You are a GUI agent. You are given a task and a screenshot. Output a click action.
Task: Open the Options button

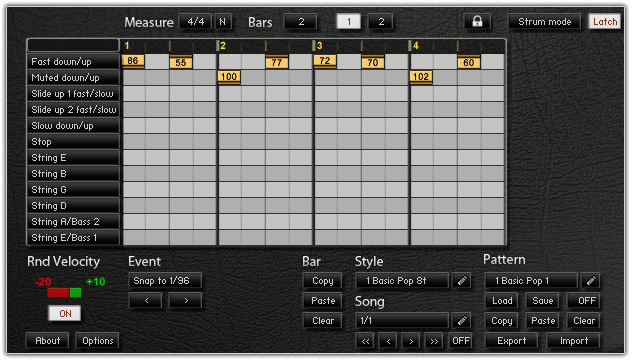click(98, 341)
